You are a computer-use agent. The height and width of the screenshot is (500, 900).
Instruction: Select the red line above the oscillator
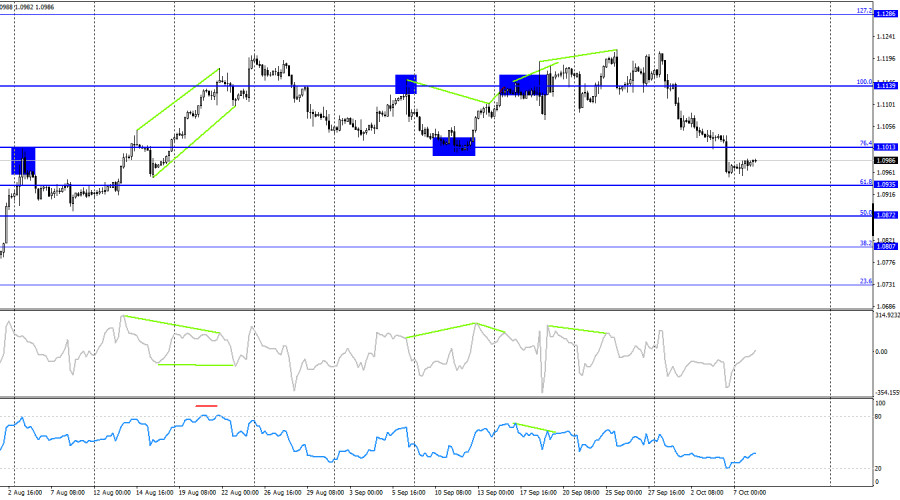[x=207, y=406]
